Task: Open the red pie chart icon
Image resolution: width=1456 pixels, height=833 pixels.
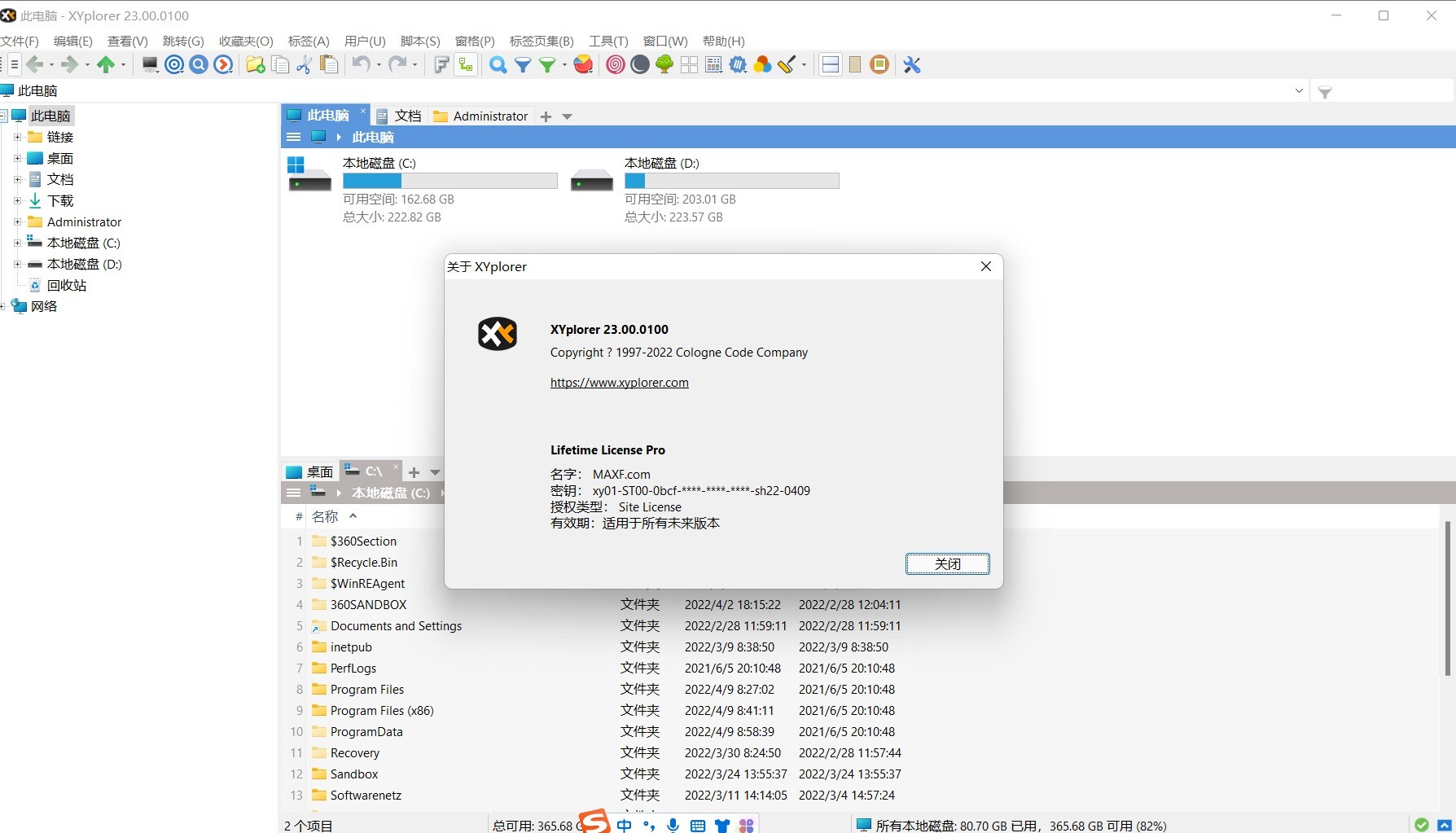Action: 583,65
